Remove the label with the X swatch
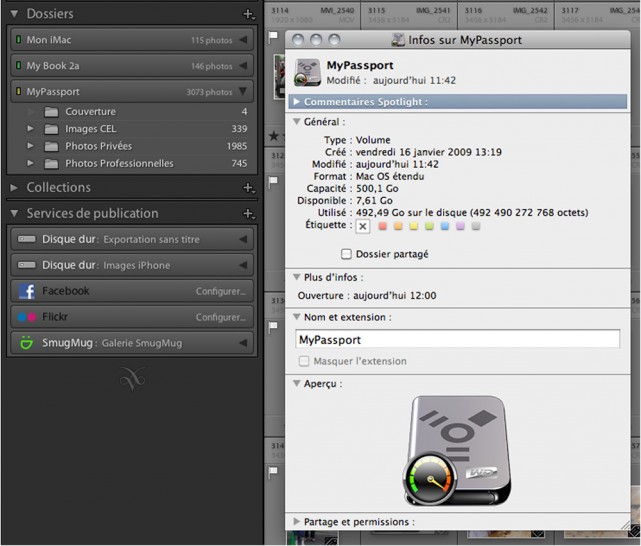This screenshot has height=546, width=641. tap(363, 226)
